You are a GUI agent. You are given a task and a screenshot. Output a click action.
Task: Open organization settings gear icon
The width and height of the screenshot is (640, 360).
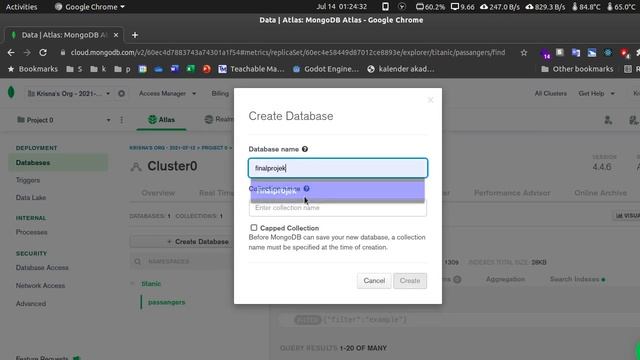click(121, 93)
